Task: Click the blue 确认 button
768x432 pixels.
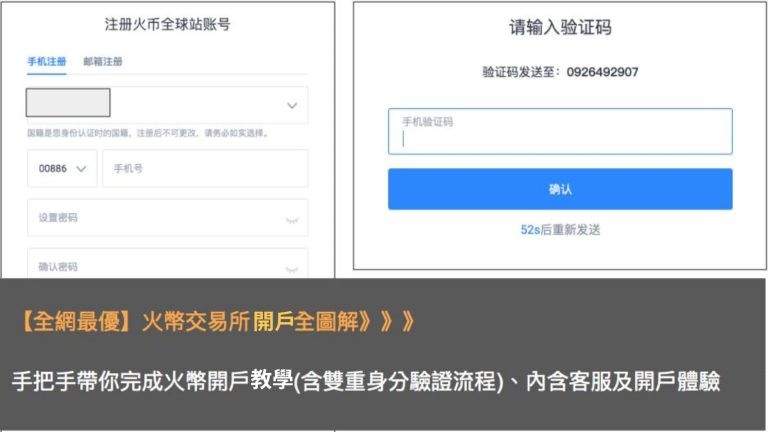Action: point(560,189)
